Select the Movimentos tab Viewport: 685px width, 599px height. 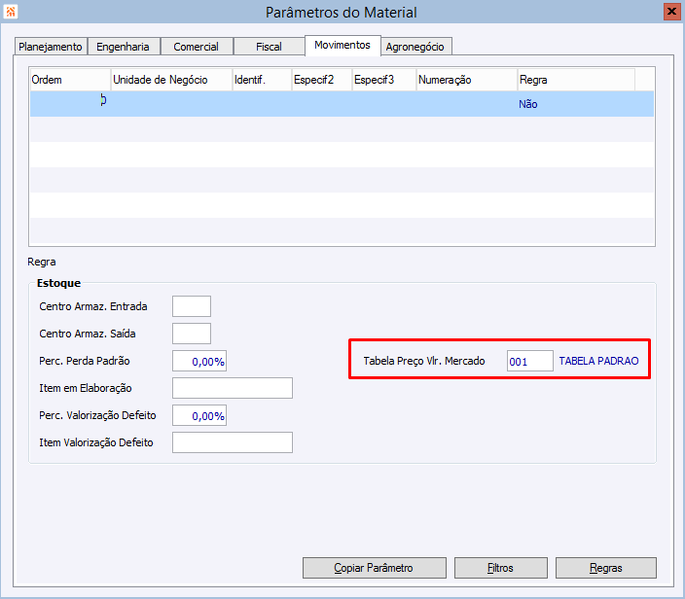[342, 45]
